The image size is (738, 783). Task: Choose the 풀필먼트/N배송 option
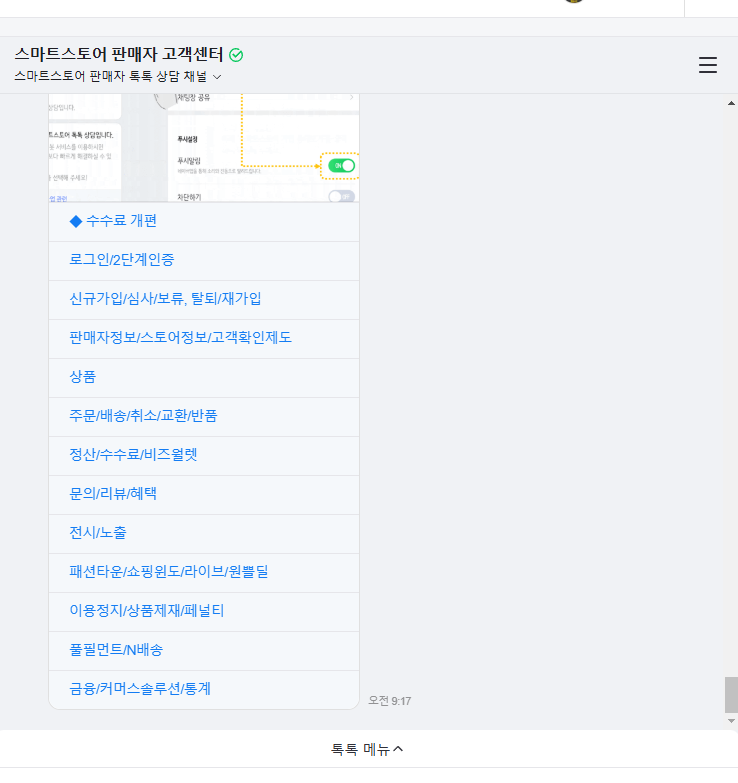point(204,651)
